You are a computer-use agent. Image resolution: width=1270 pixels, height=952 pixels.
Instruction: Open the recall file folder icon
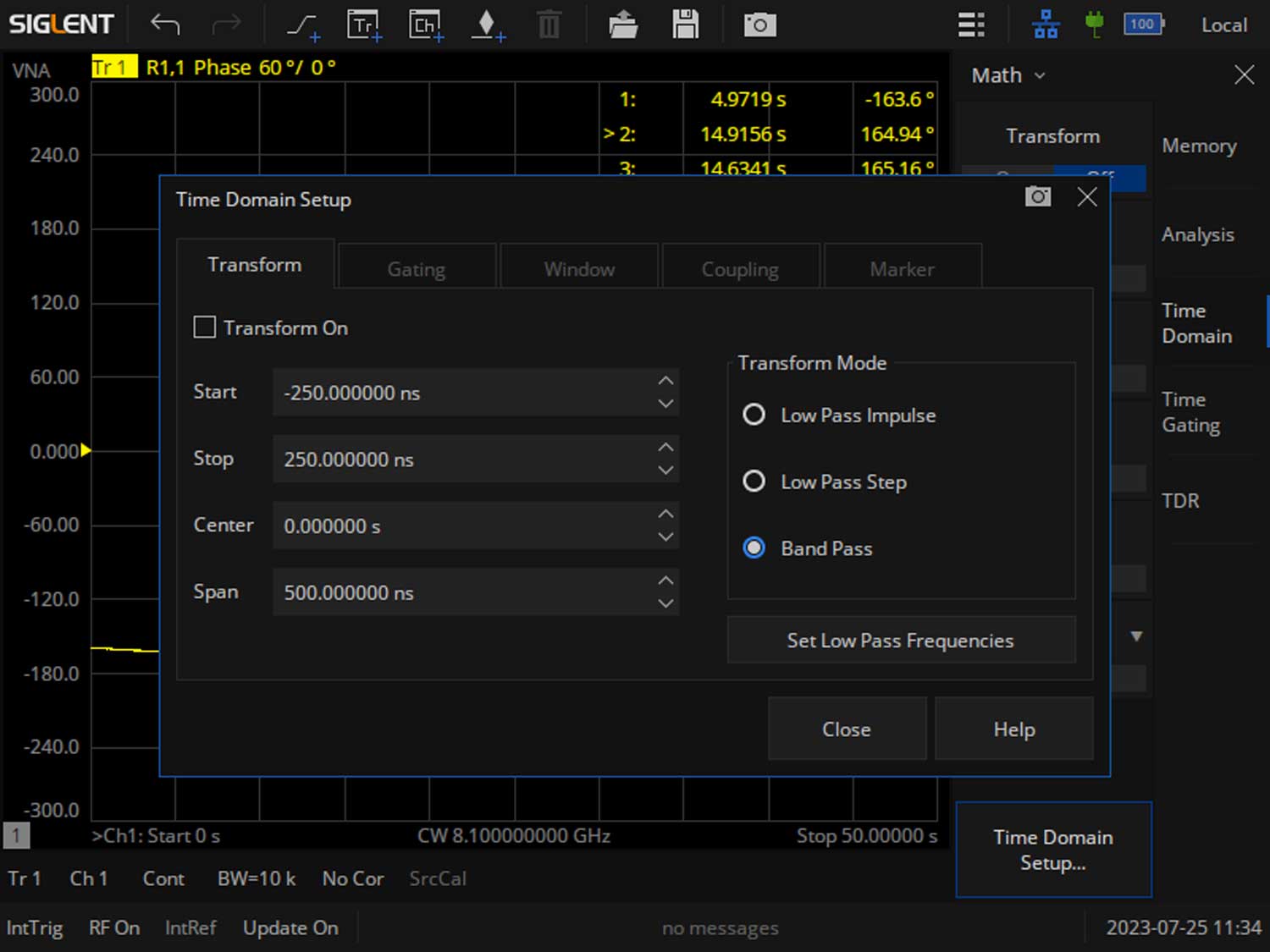click(623, 25)
